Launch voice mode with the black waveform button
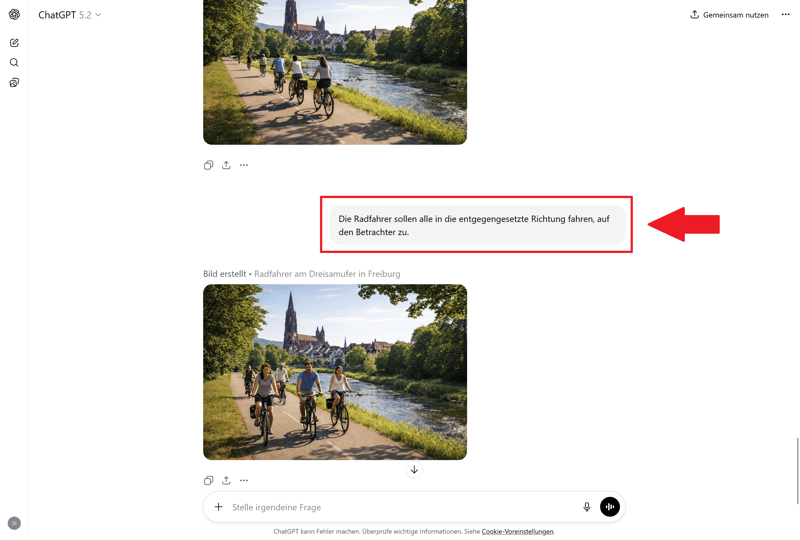The width and height of the screenshot is (800, 540). tap(610, 507)
